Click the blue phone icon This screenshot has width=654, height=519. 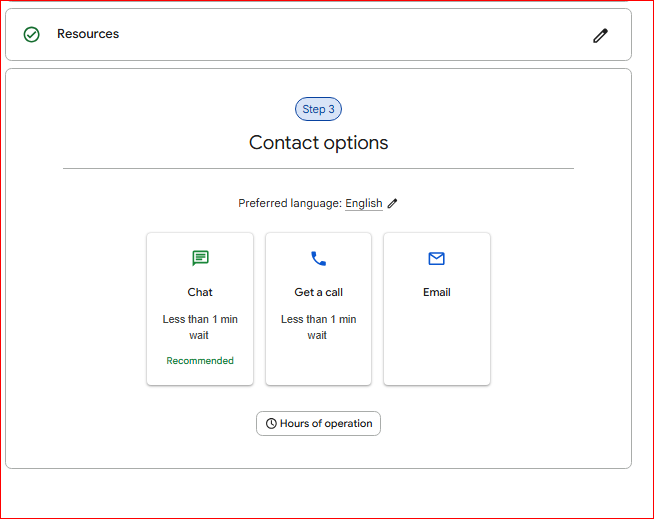click(318, 259)
